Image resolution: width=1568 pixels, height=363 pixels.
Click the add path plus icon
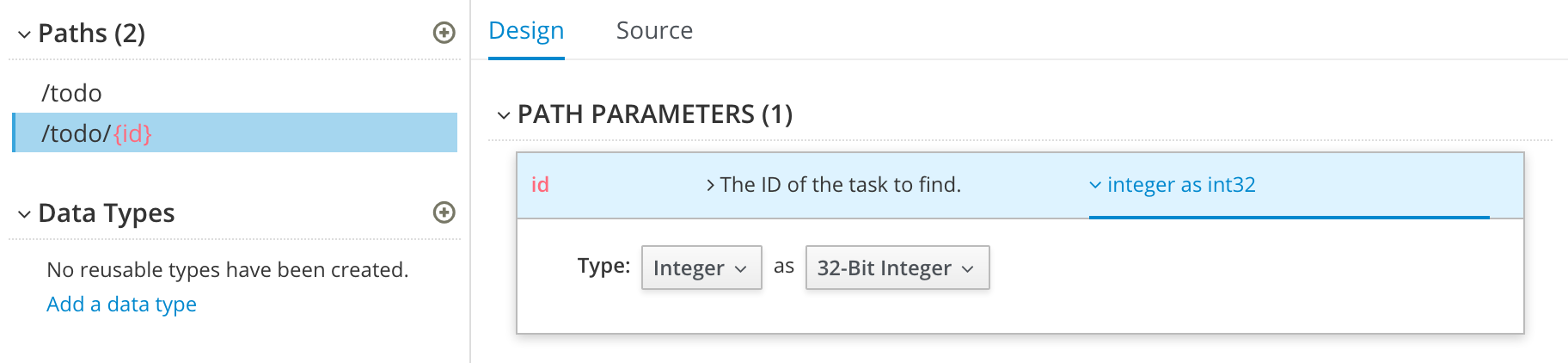point(444,33)
